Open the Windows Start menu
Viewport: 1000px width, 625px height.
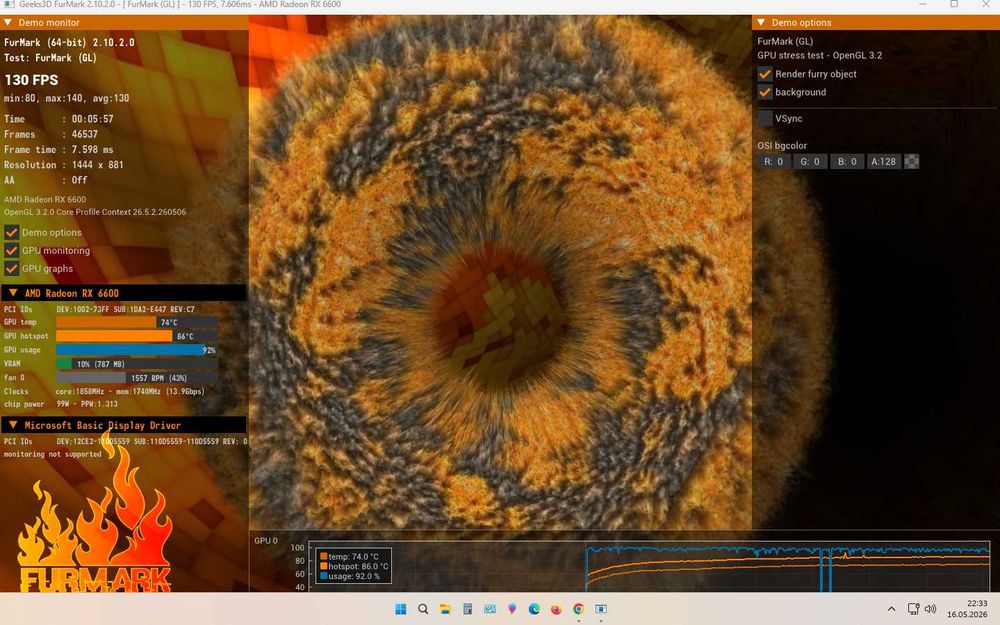tap(401, 609)
